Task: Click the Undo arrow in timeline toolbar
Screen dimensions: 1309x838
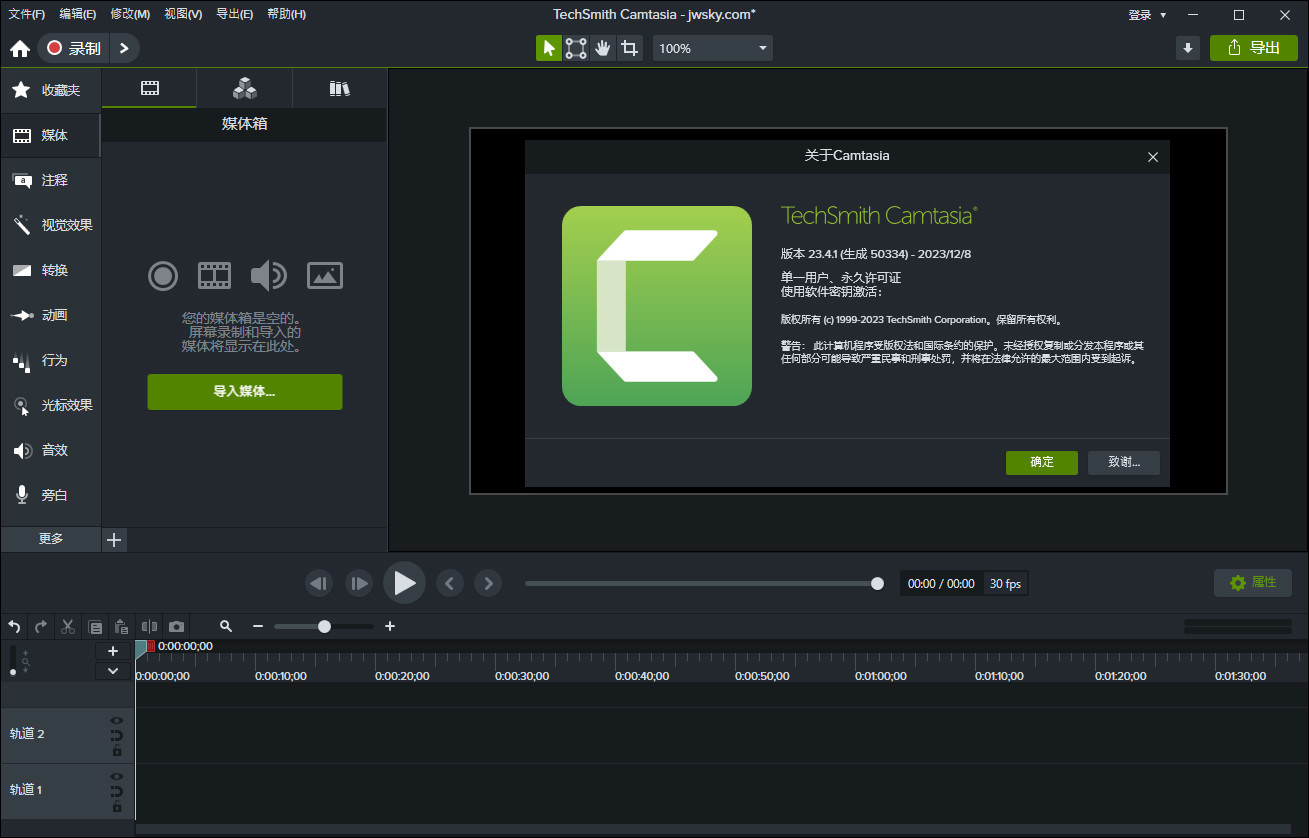Action: 14,627
